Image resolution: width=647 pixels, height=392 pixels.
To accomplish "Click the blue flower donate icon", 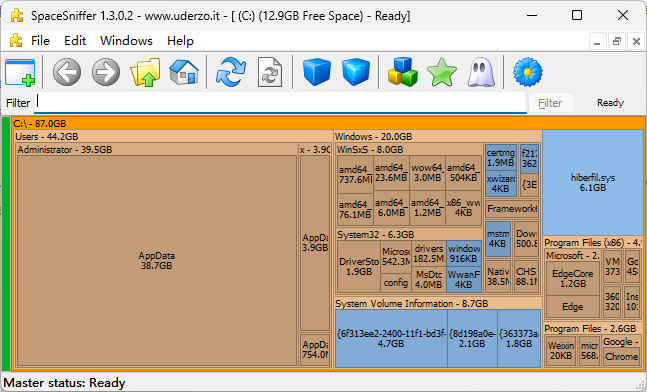I will [527, 72].
